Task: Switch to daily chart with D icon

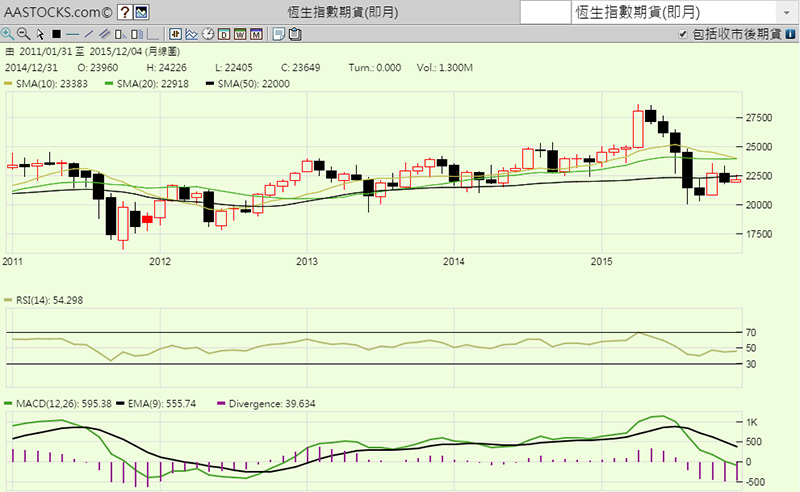Action: [224, 33]
